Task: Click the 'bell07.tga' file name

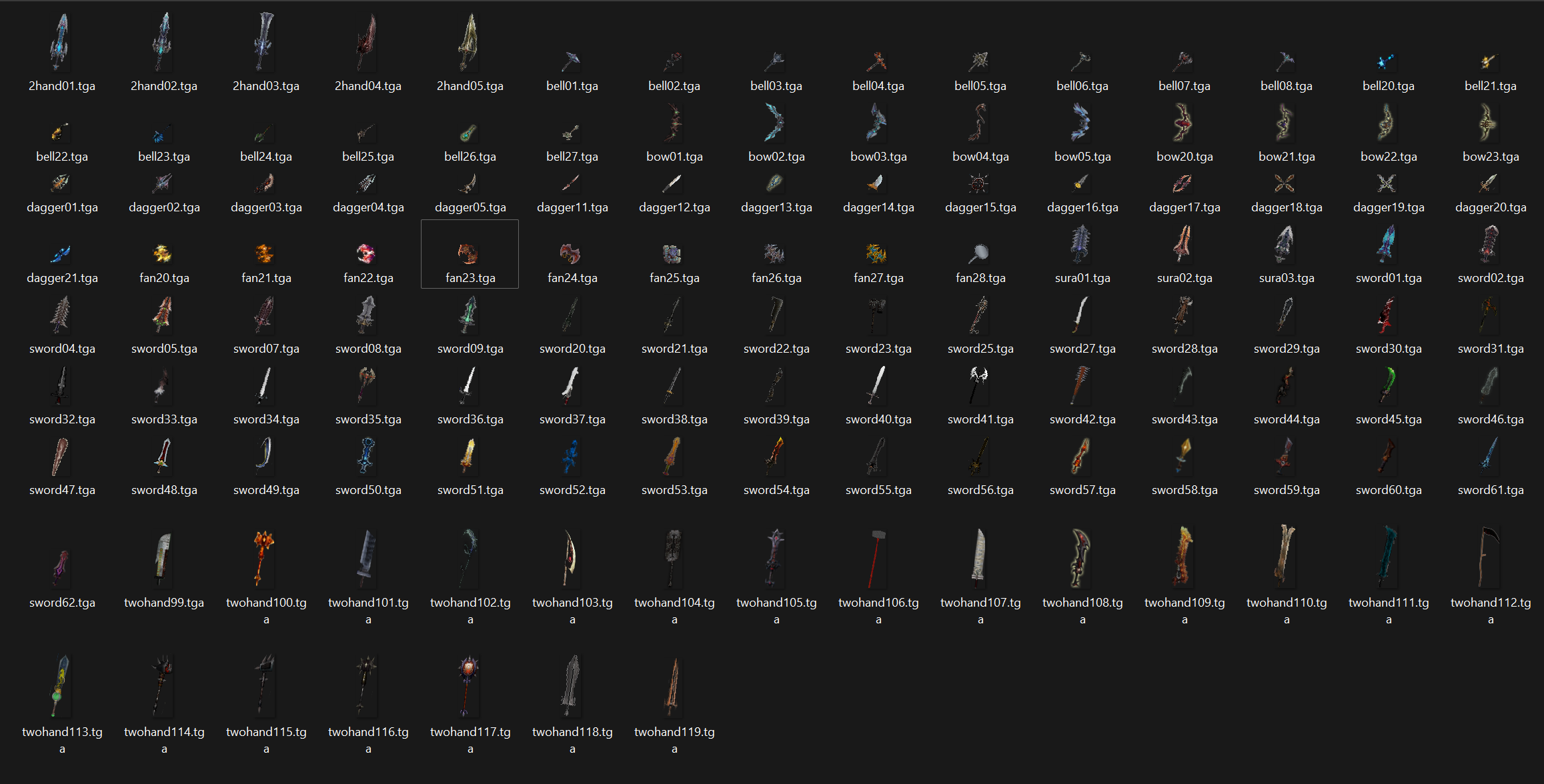Action: 1185,86
